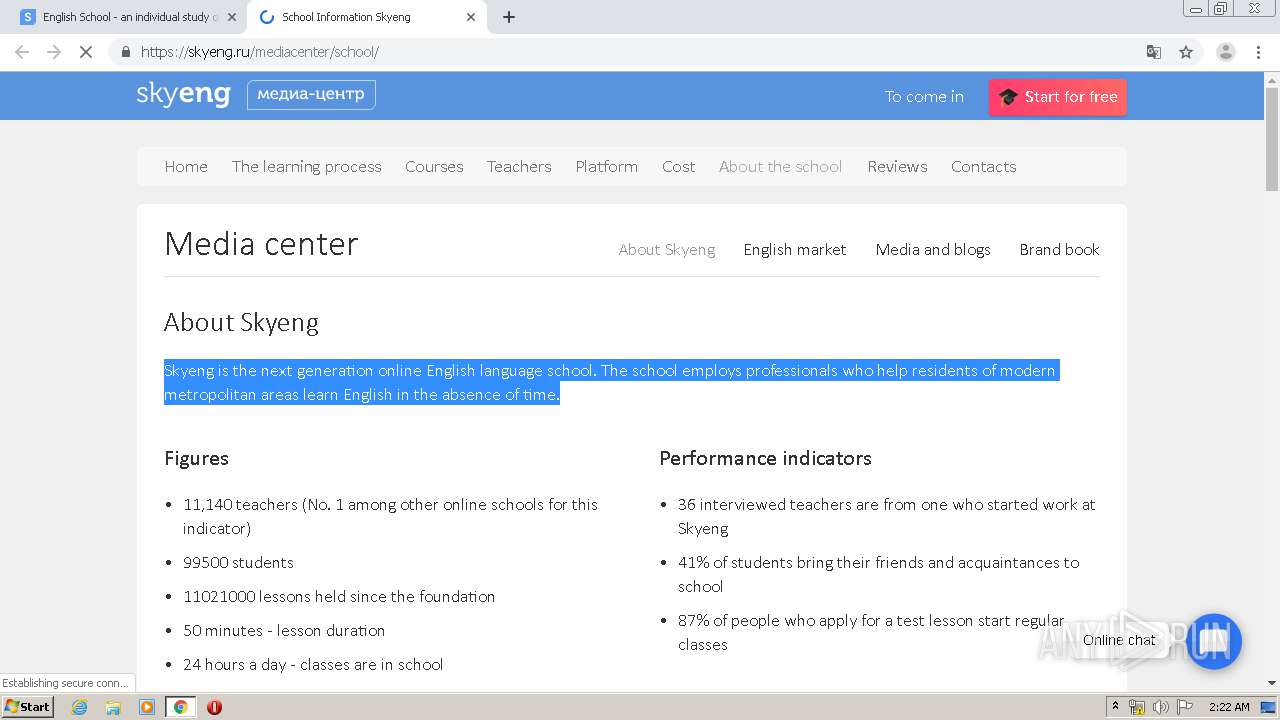Viewport: 1280px width, 720px height.
Task: Open the volume speaker tray icon
Action: 1160,707
